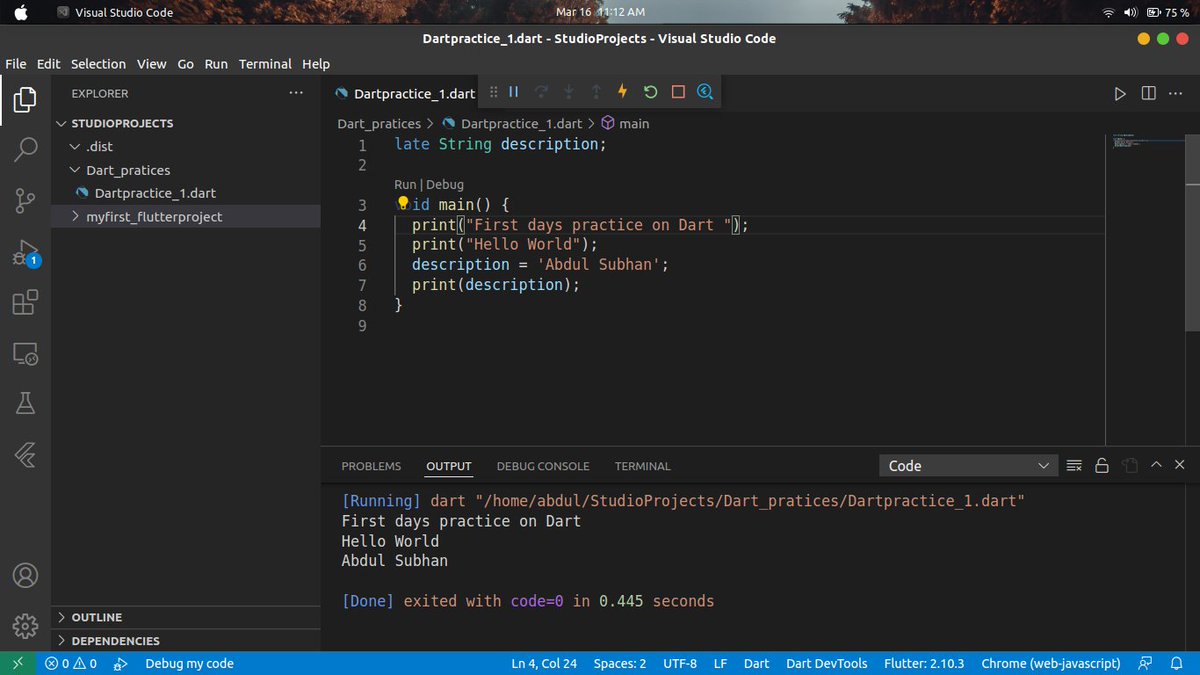Open the File menu
Viewport: 1200px width, 675px height.
coord(16,64)
